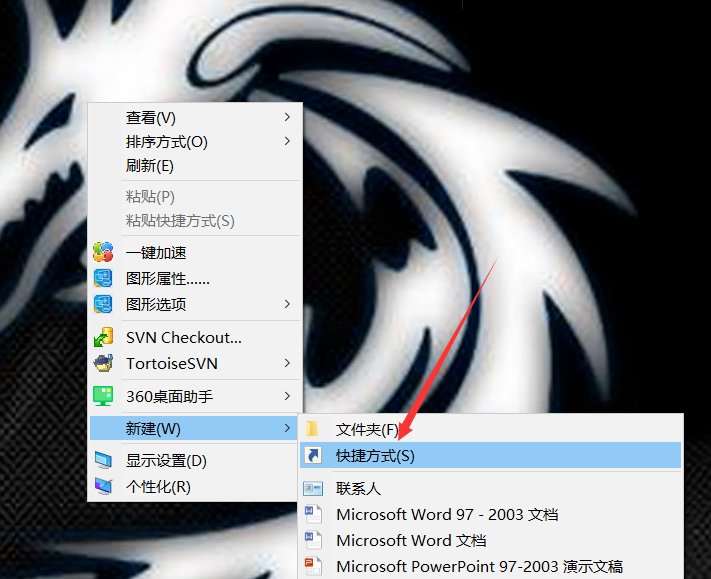Expand the 图形选项 submenu arrow
The image size is (711, 579).
[x=287, y=304]
